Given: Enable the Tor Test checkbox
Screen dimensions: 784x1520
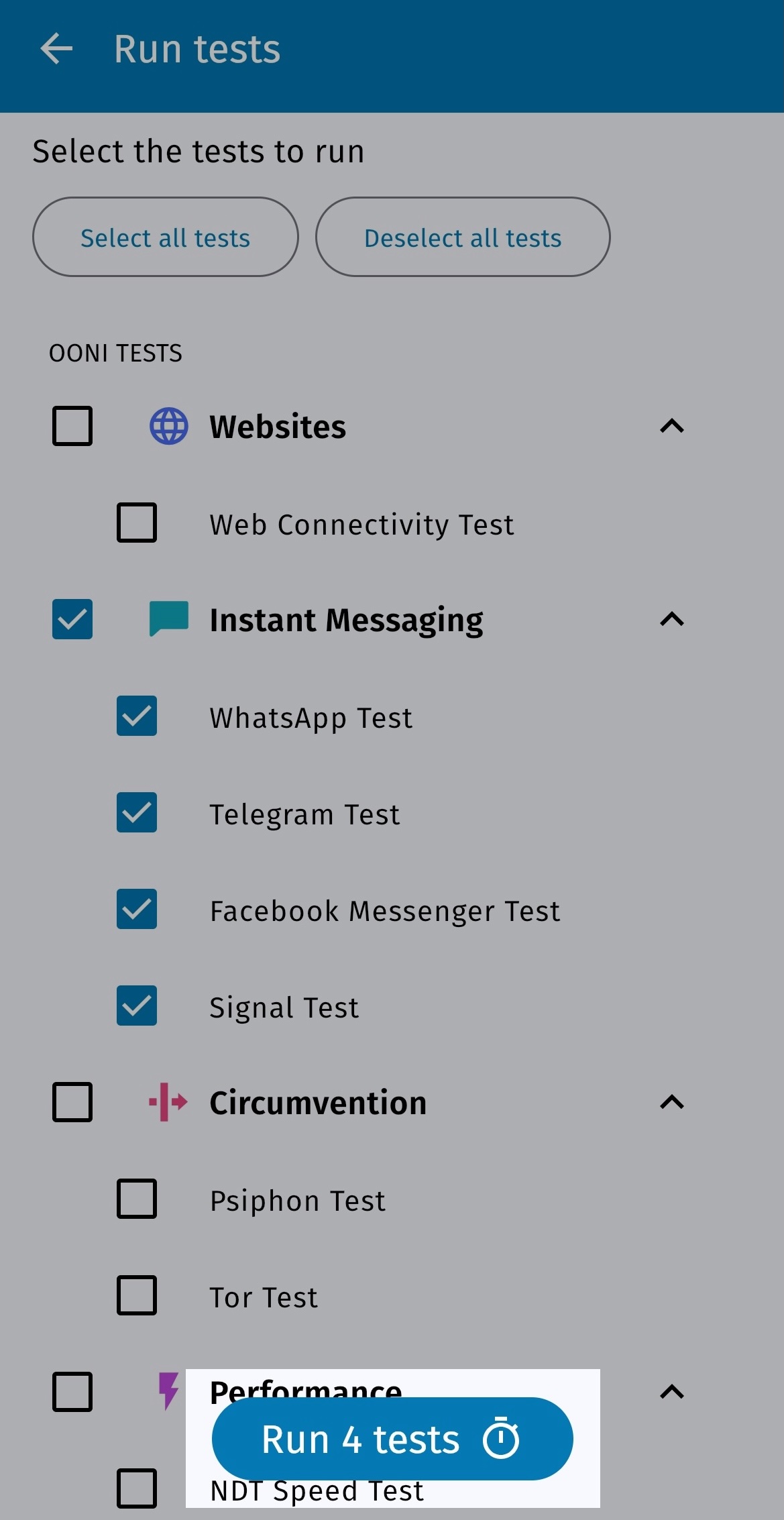Looking at the screenshot, I should pyautogui.click(x=137, y=1295).
